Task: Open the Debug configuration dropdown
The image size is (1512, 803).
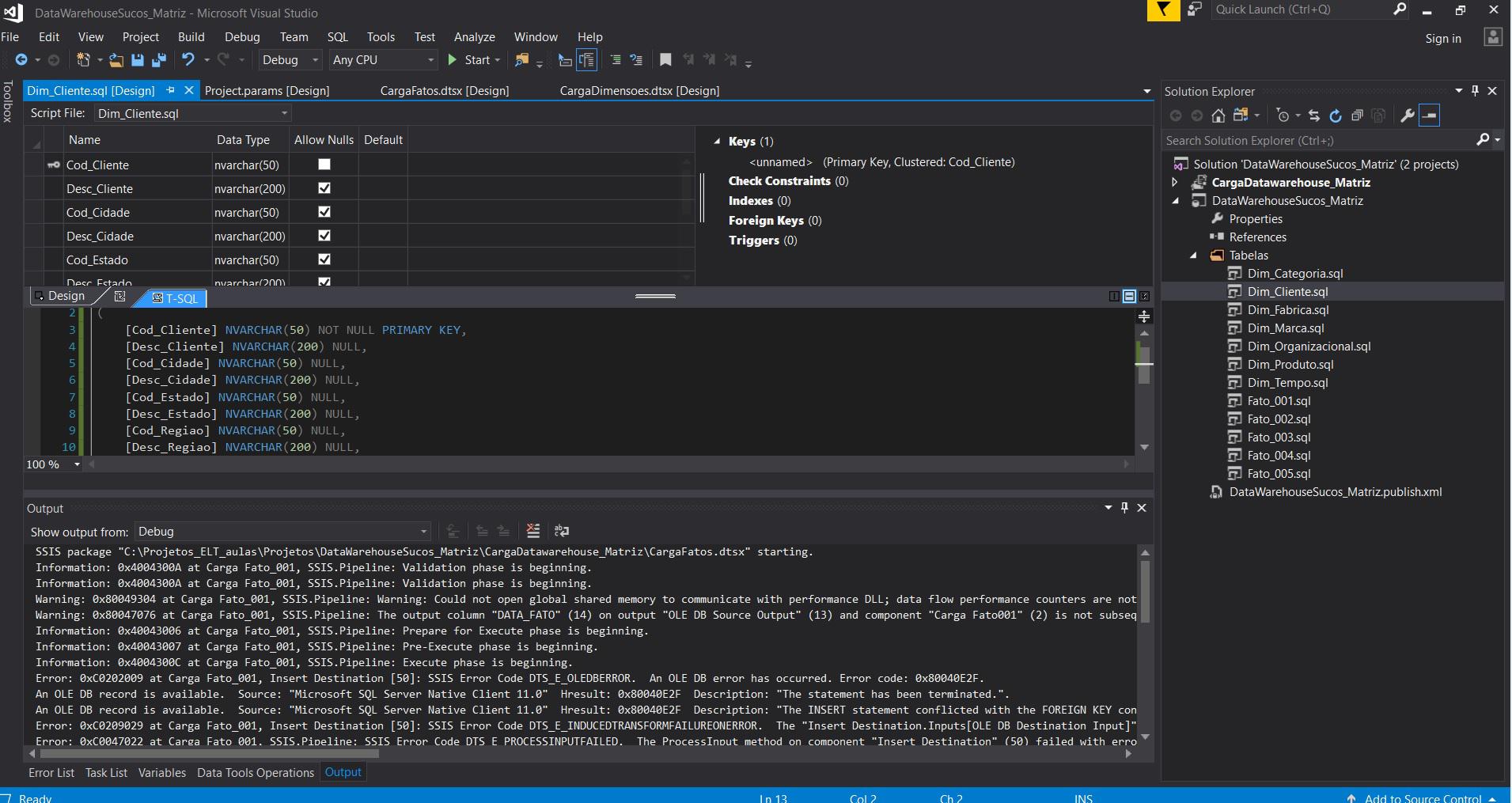Action: 290,60
